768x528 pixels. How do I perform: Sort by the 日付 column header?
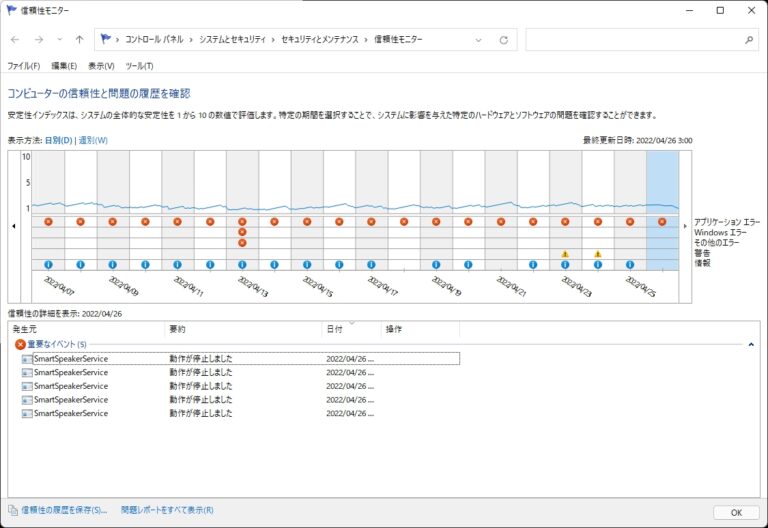334,328
